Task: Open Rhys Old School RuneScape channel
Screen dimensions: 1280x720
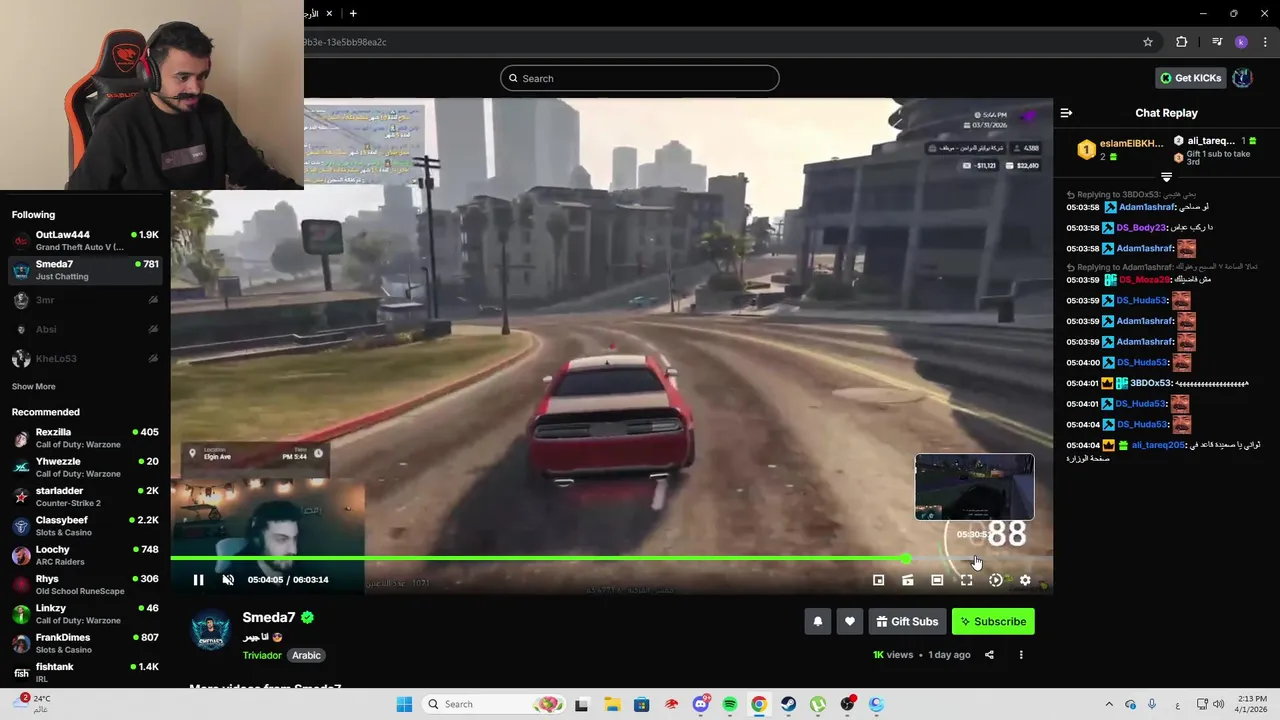Action: [x=85, y=584]
